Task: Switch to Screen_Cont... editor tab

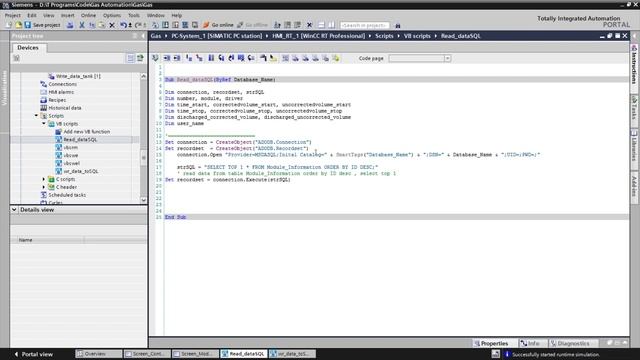Action: tap(147, 354)
